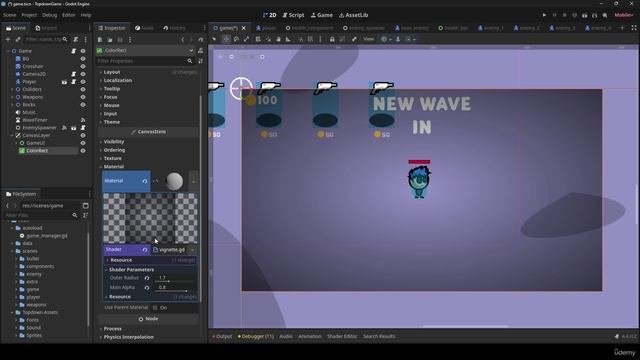Switch to Import dock tab

pyautogui.click(x=46, y=28)
